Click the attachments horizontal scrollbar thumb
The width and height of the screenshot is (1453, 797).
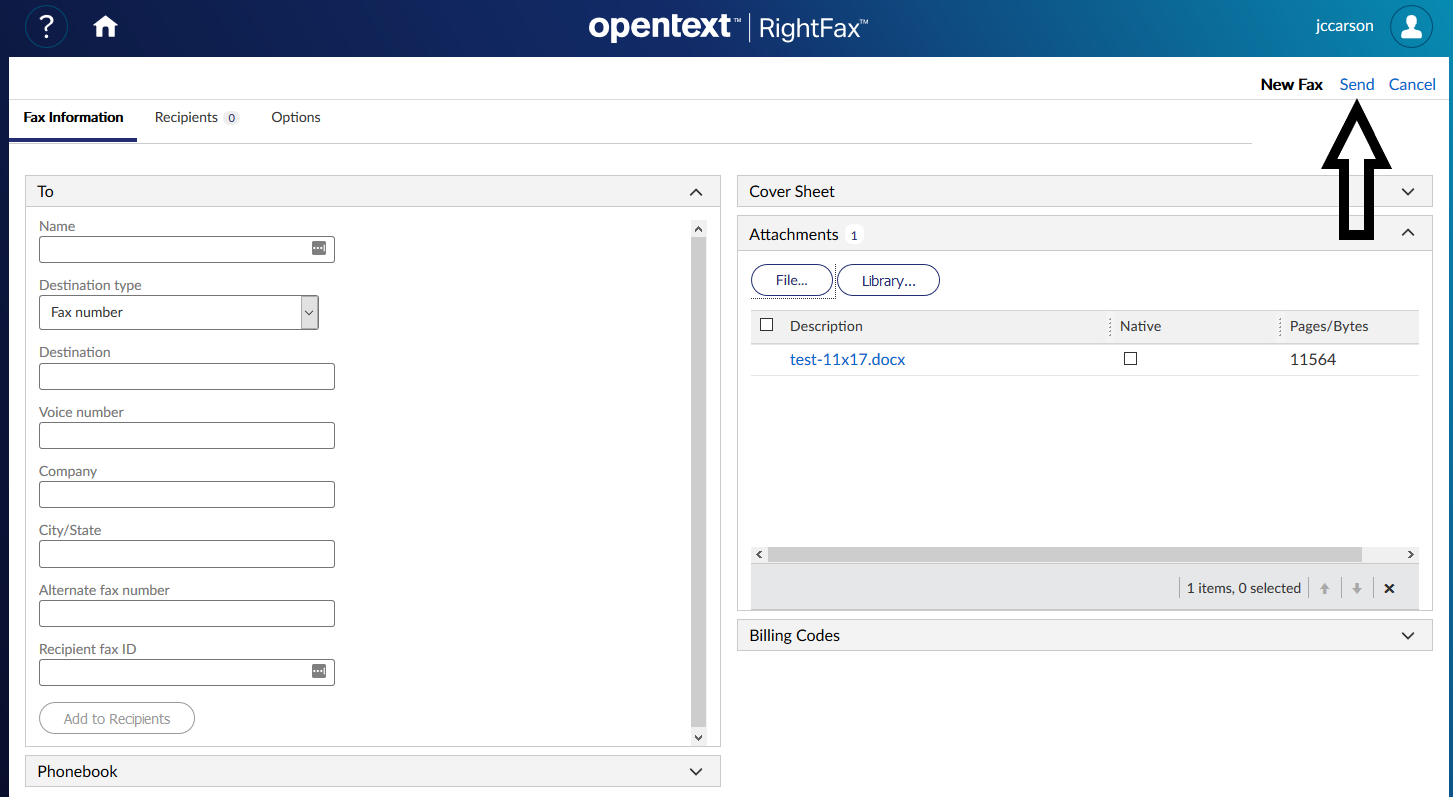(x=1065, y=555)
